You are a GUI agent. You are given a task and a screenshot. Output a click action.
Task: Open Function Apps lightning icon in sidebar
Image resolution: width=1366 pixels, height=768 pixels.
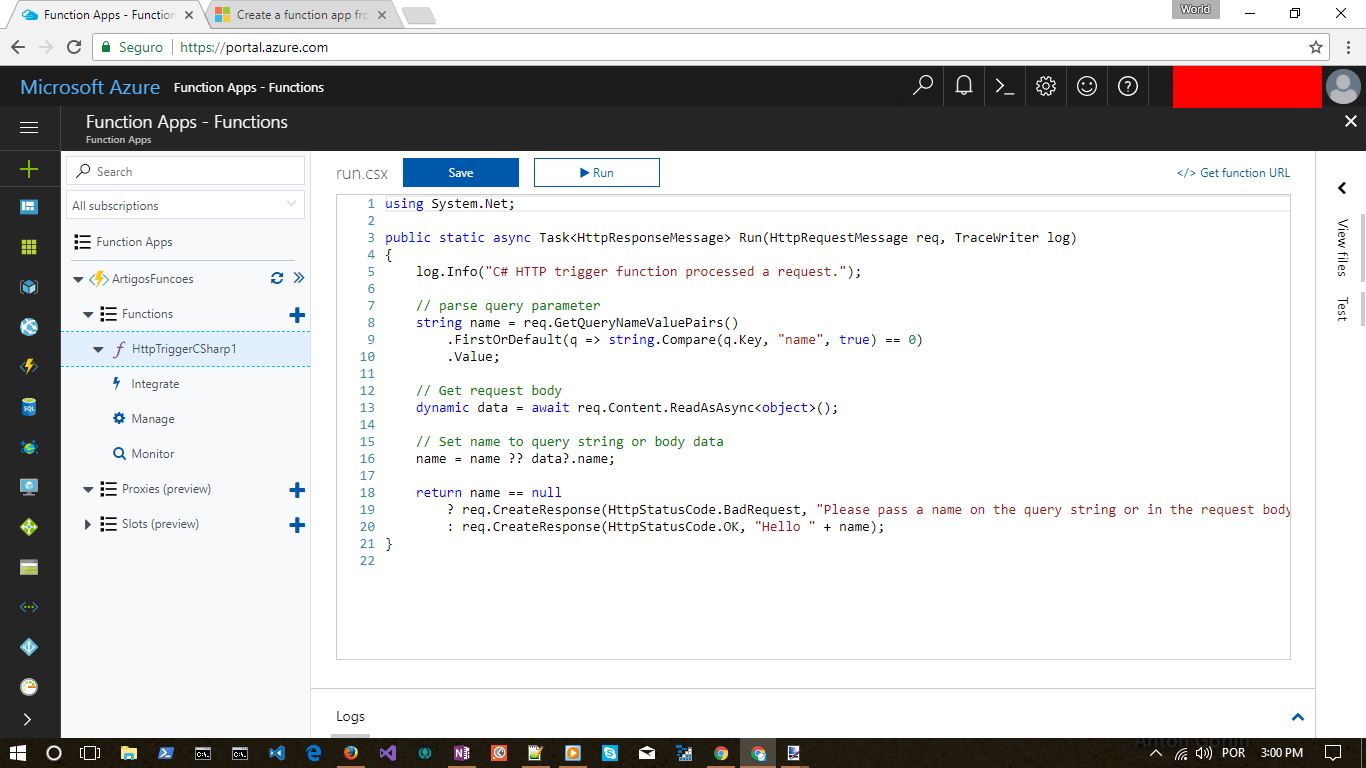tap(29, 367)
